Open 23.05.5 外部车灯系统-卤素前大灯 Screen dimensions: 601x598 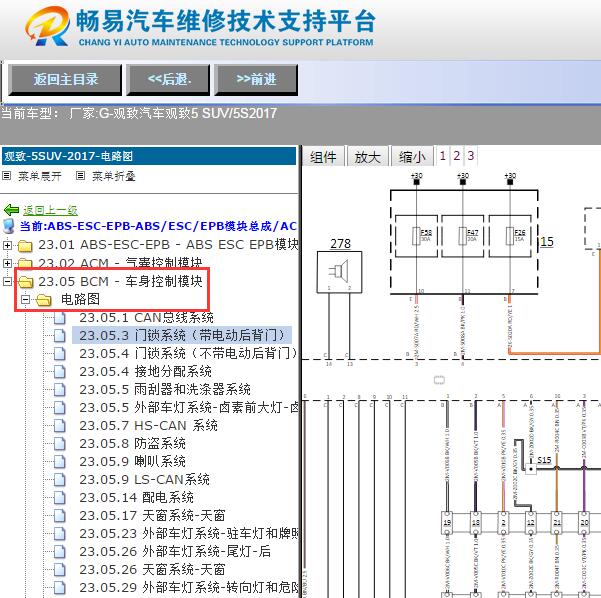coord(189,407)
